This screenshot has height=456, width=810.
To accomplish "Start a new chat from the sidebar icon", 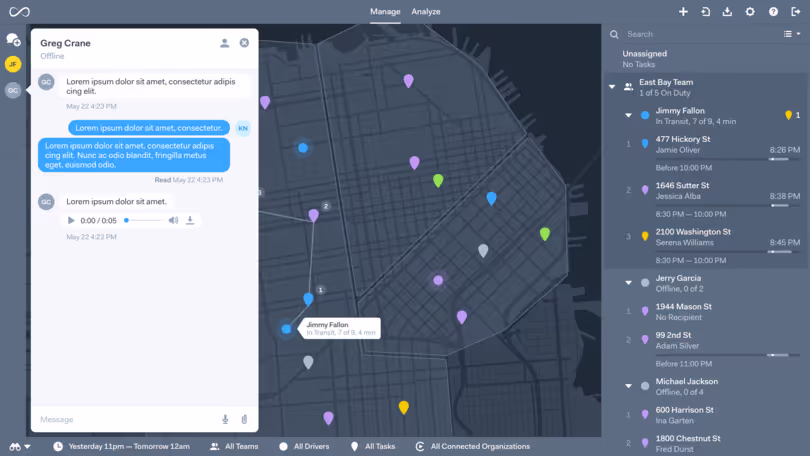I will 13,40.
